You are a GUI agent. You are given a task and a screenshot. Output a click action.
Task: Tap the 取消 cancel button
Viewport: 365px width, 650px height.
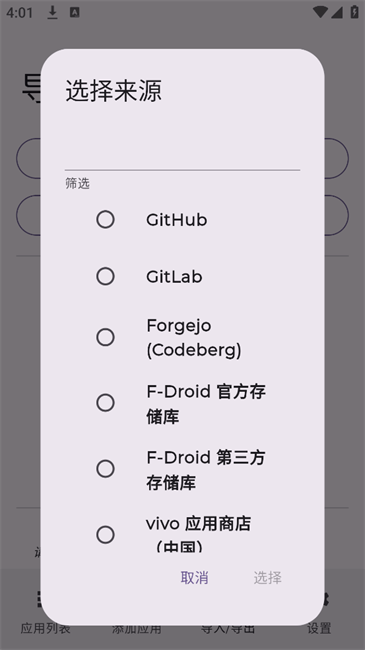point(195,577)
